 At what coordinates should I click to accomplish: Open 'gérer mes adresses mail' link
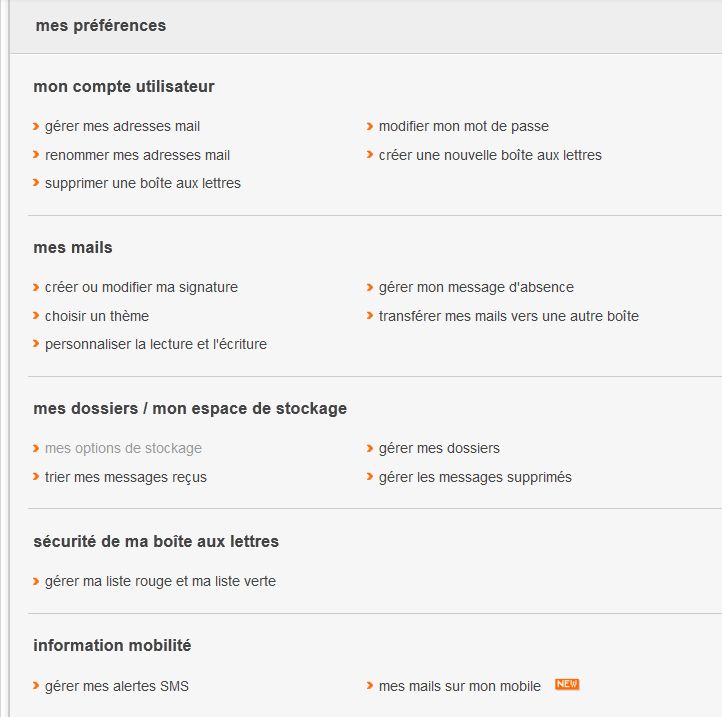[122, 127]
